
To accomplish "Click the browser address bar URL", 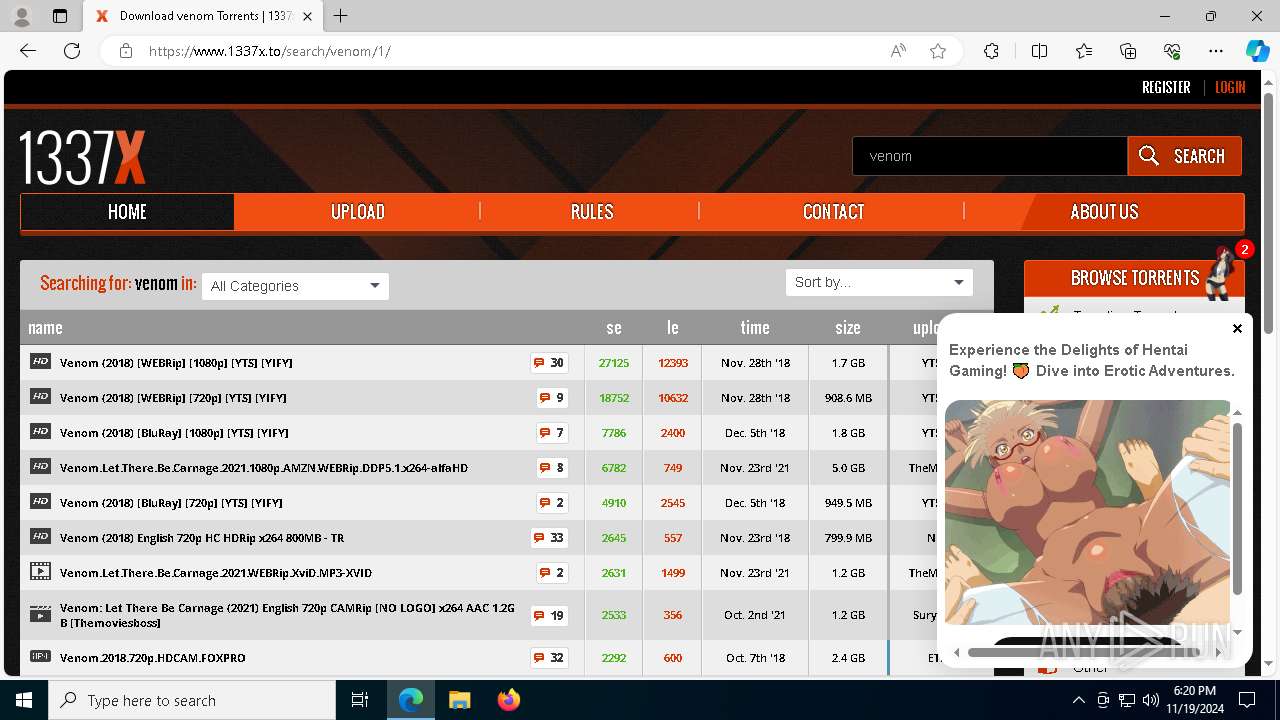I will click(270, 51).
